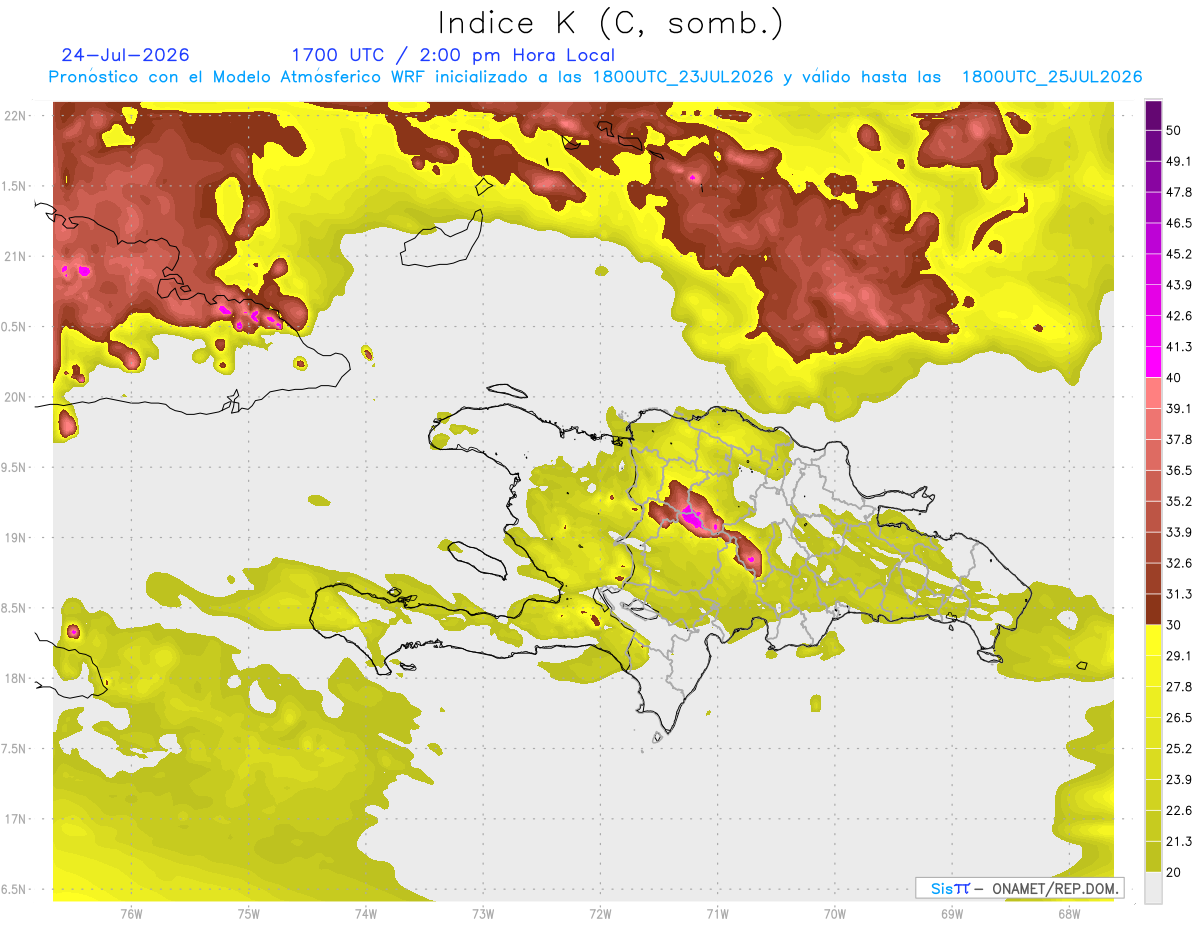
Task: Click the "75W" longitude label
Action: (x=249, y=913)
